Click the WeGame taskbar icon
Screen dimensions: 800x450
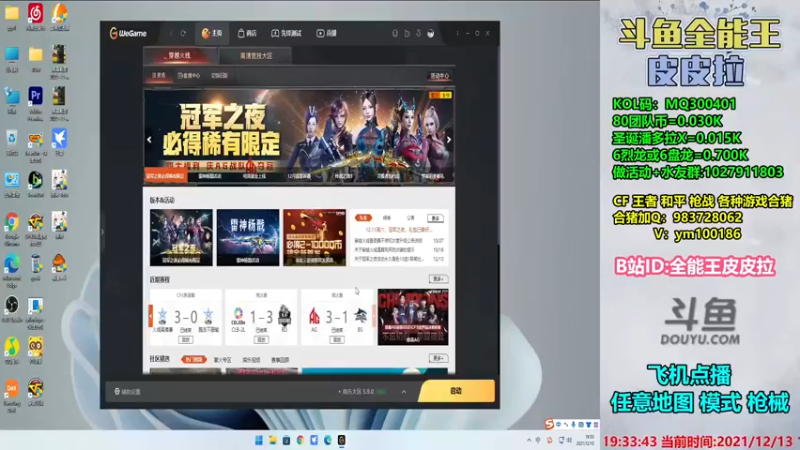[x=341, y=440]
